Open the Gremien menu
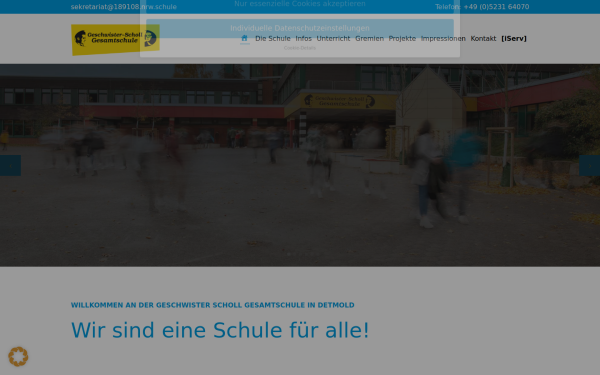The image size is (600, 375). pyautogui.click(x=369, y=39)
